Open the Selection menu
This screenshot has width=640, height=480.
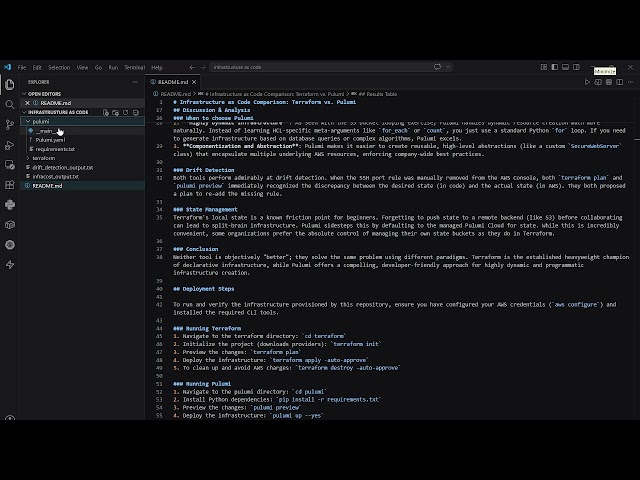[x=59, y=67]
